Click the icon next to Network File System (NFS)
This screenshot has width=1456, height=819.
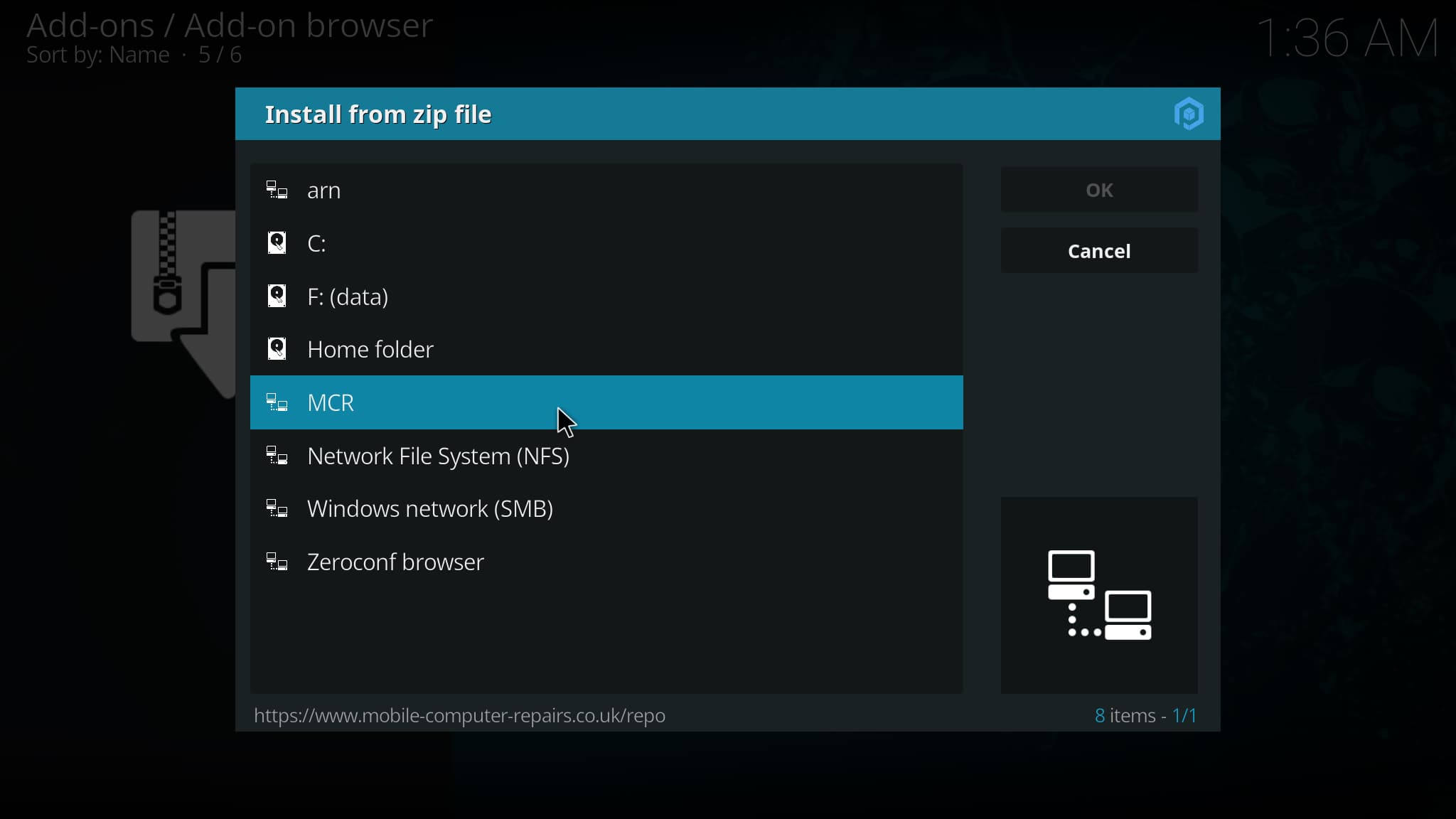277,456
